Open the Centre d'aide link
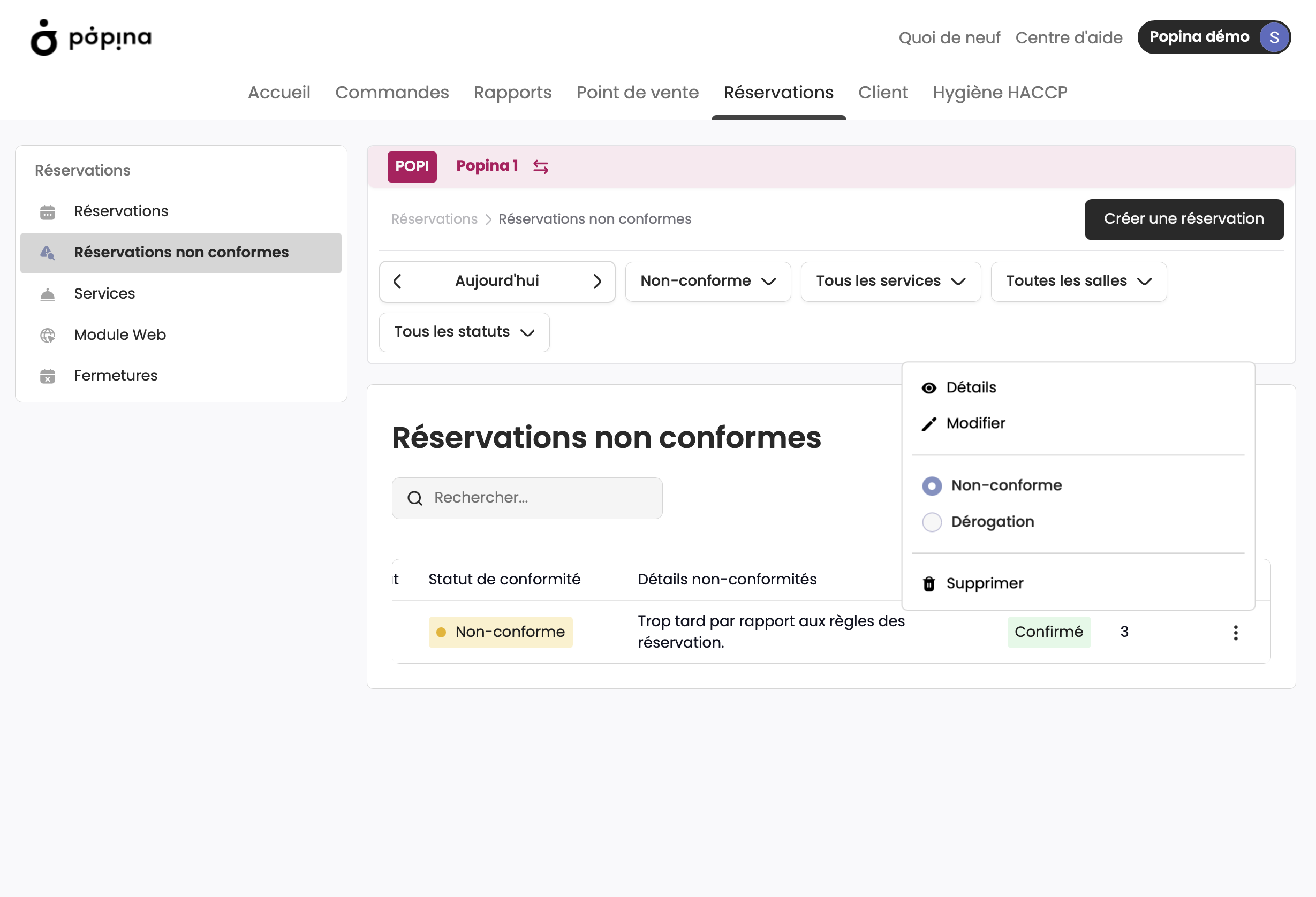This screenshot has height=897, width=1316. click(x=1069, y=38)
